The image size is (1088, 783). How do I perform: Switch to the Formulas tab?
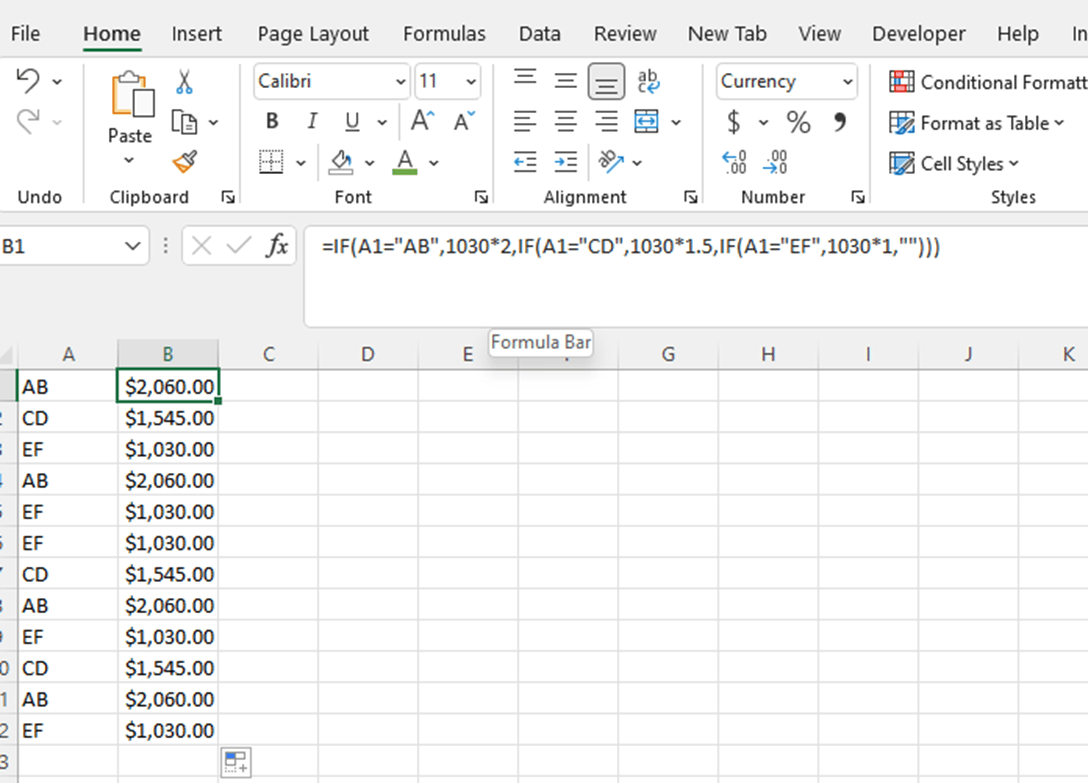click(x=444, y=33)
